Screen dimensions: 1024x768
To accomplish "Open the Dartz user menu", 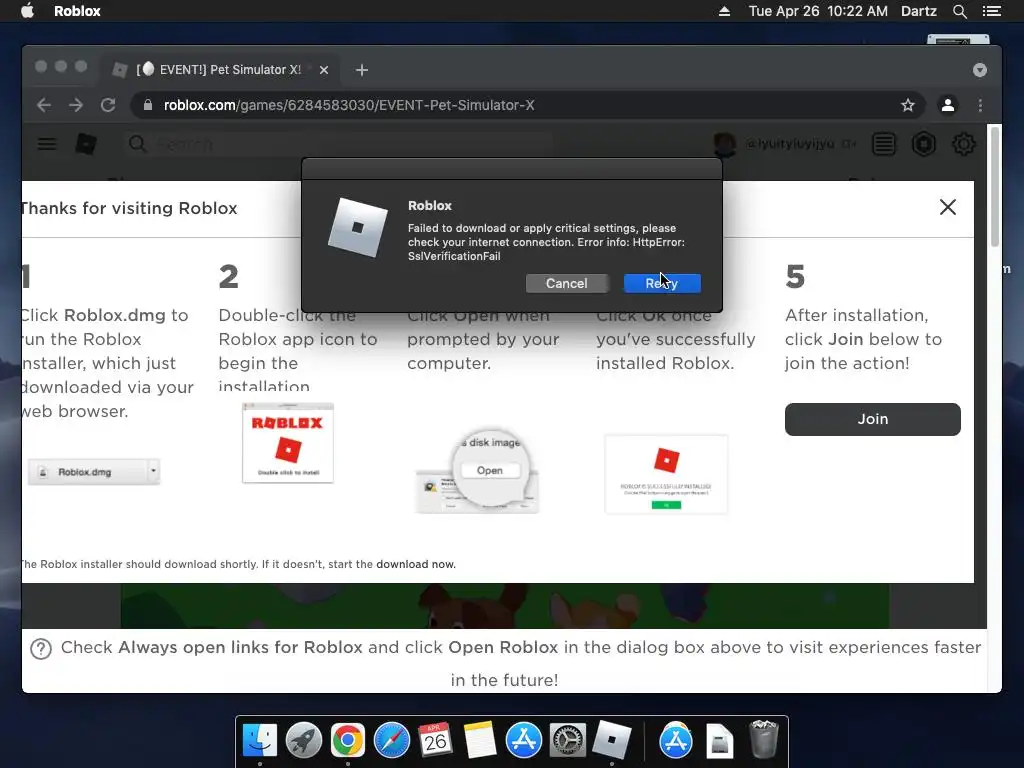I will (x=918, y=11).
